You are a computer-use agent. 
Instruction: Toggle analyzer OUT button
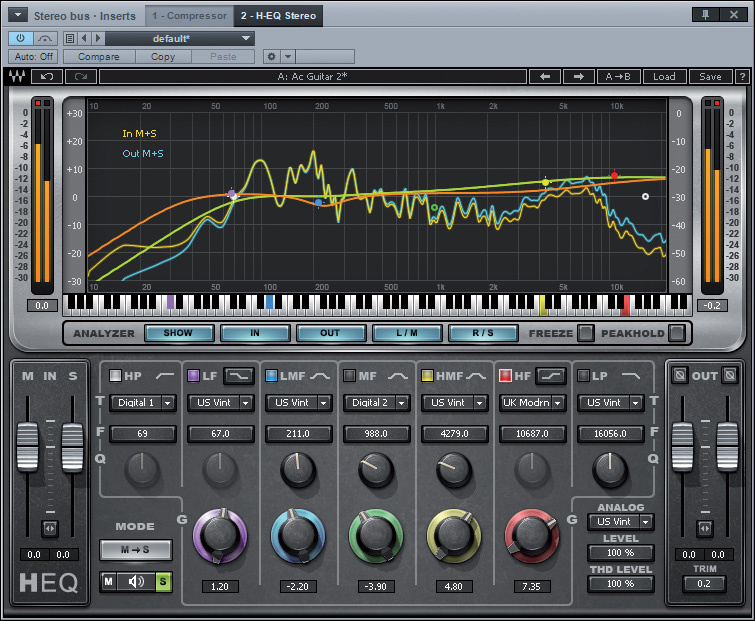pyautogui.click(x=330, y=333)
